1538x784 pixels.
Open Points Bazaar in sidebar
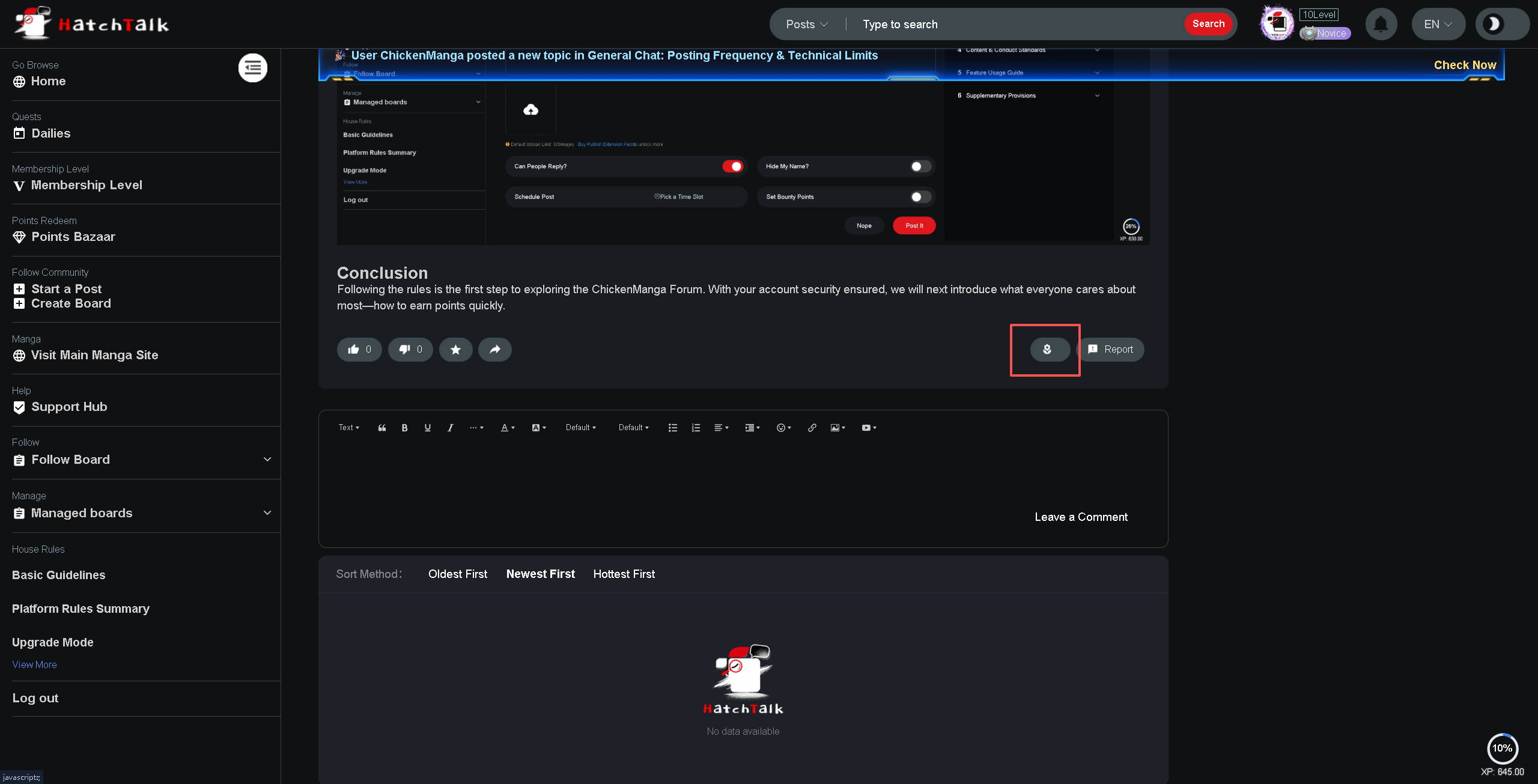tap(73, 237)
